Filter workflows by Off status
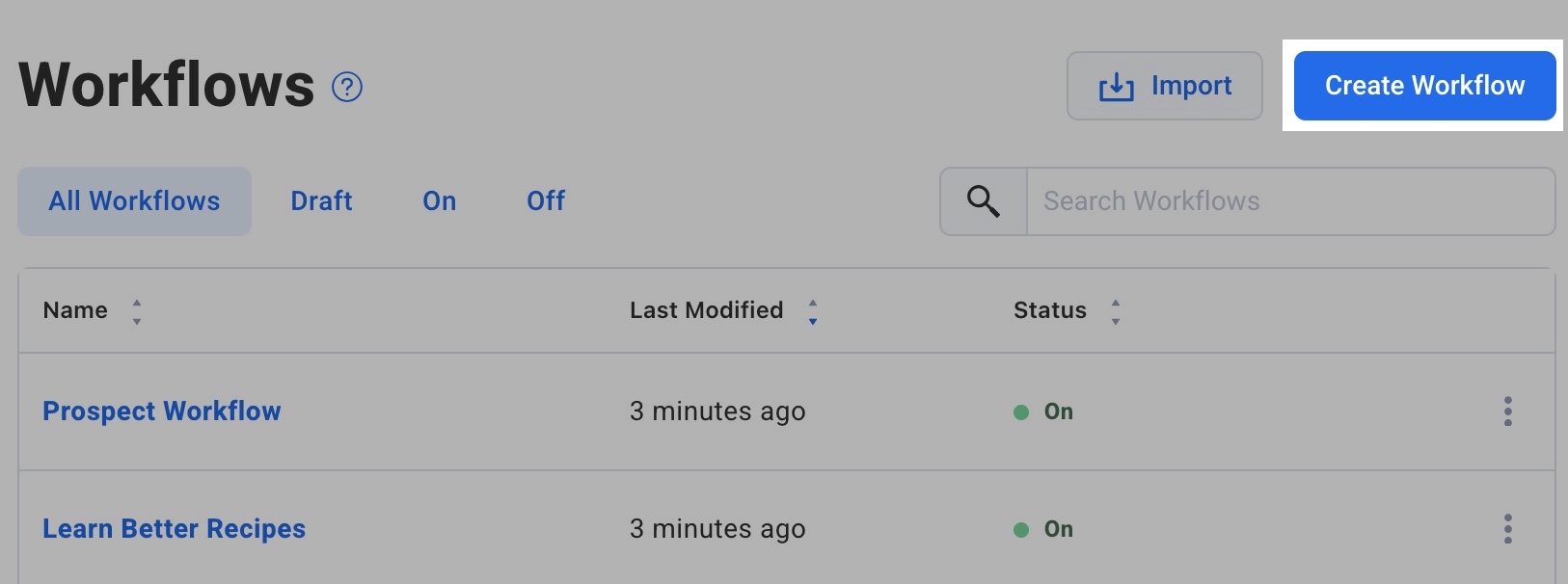The width and height of the screenshot is (1568, 584). click(x=545, y=200)
